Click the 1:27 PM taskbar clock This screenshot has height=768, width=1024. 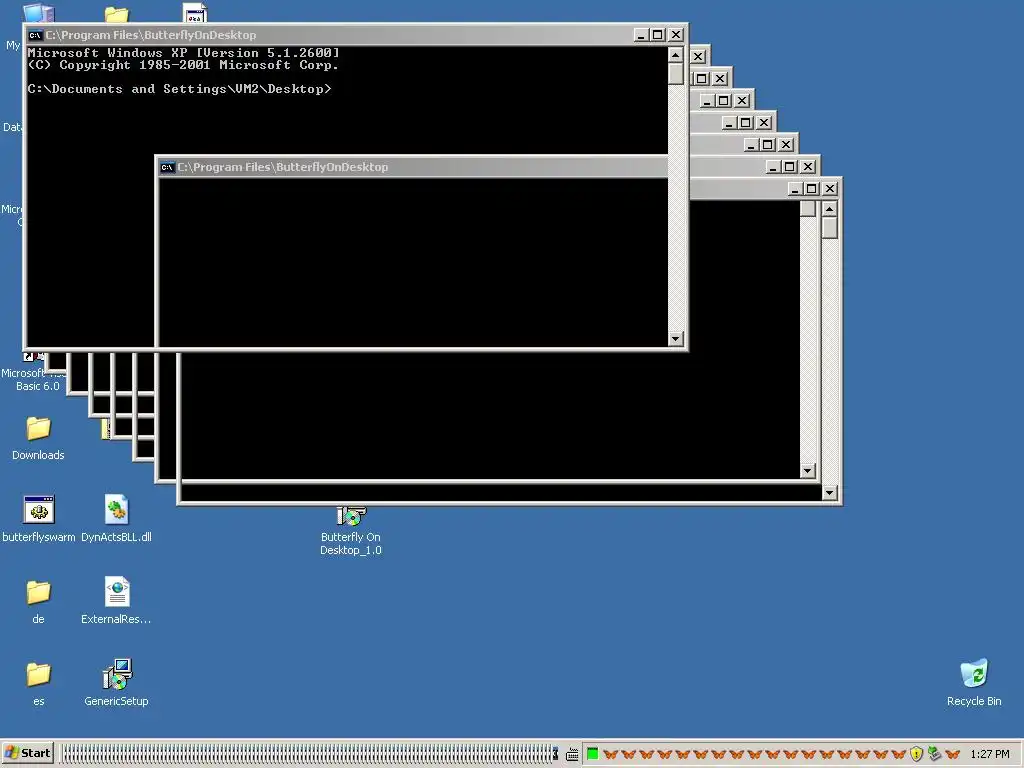click(990, 754)
